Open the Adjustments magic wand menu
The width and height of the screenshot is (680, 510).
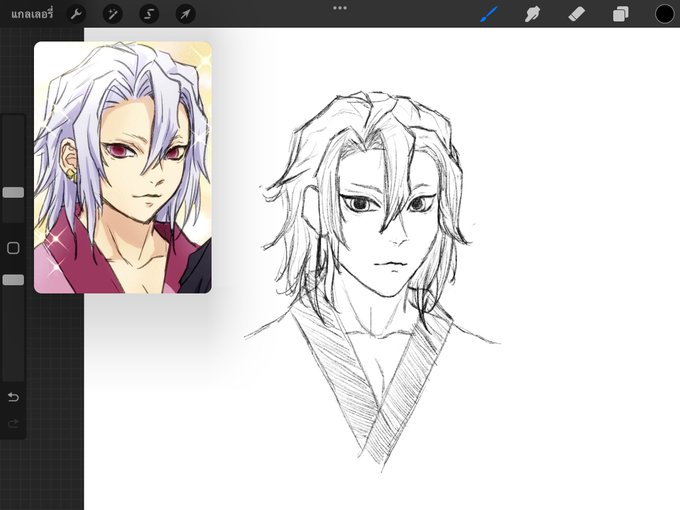pos(112,14)
